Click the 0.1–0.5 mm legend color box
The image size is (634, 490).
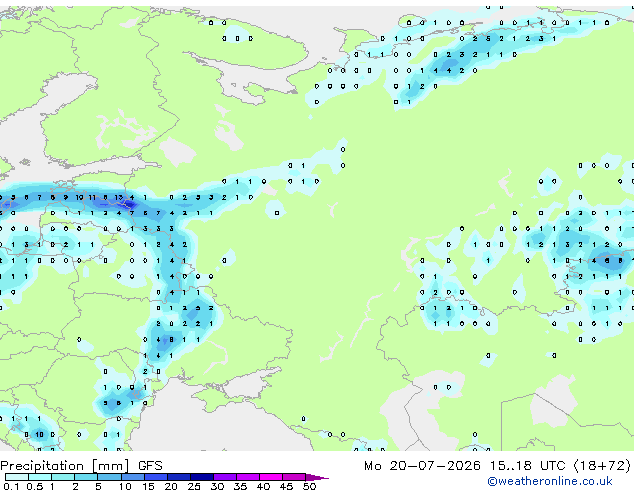17,477
